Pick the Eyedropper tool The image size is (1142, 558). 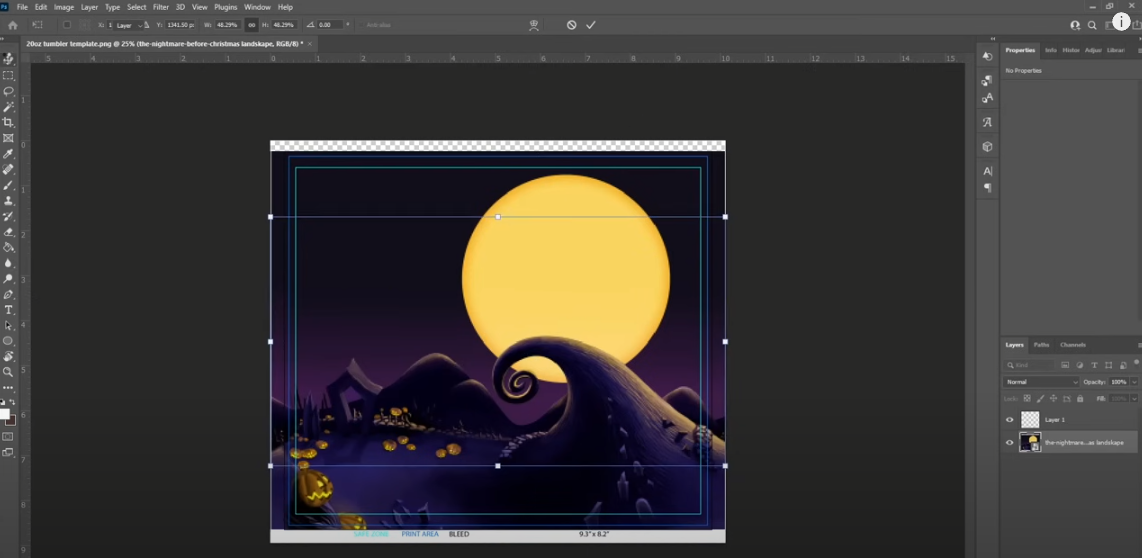9,154
